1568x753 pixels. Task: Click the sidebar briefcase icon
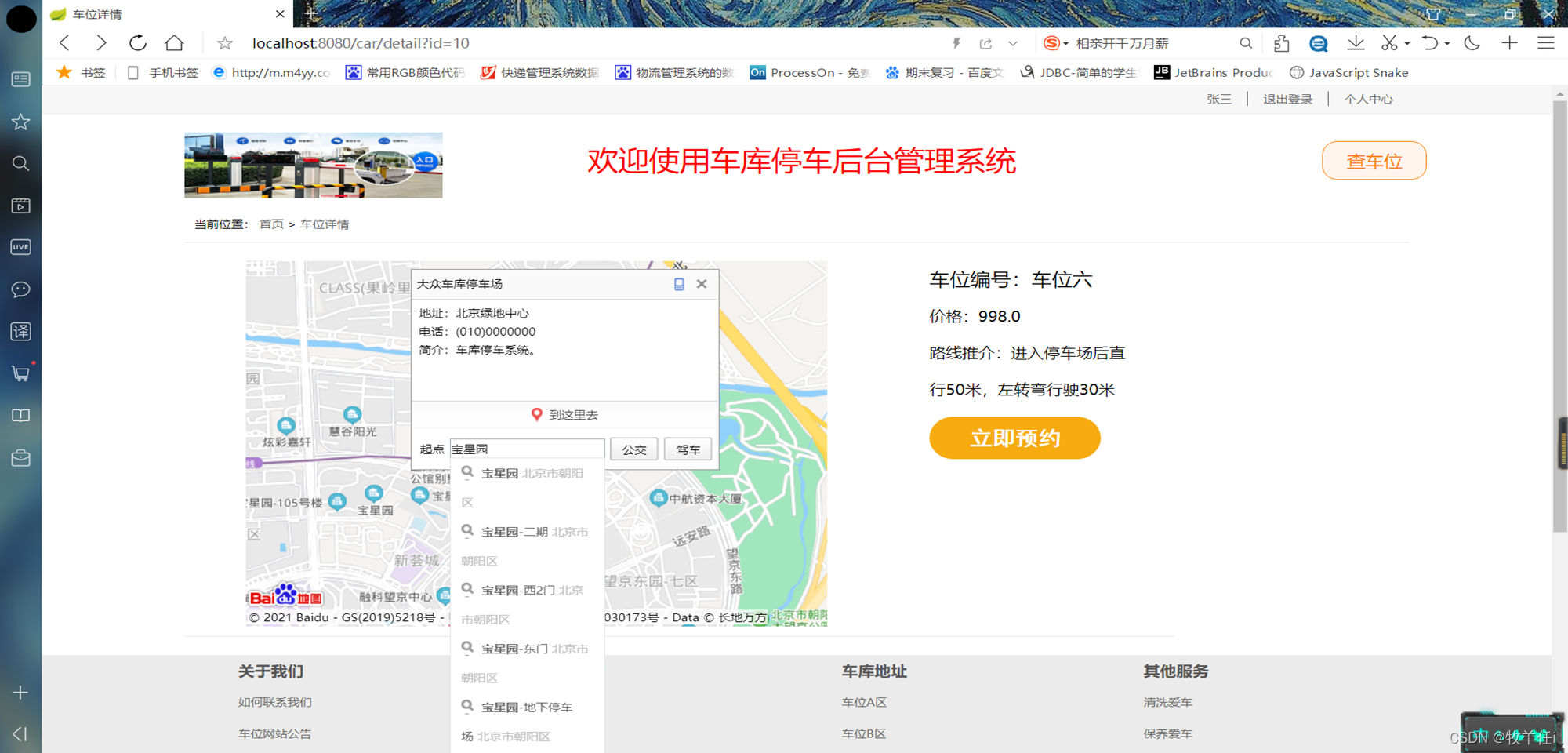[21, 457]
